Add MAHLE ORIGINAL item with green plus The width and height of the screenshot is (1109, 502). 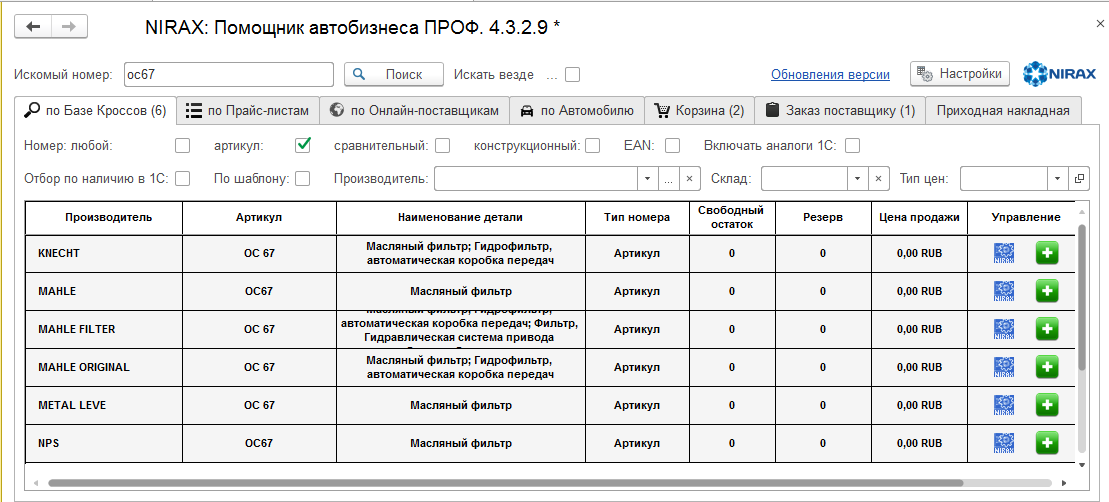coord(1047,368)
